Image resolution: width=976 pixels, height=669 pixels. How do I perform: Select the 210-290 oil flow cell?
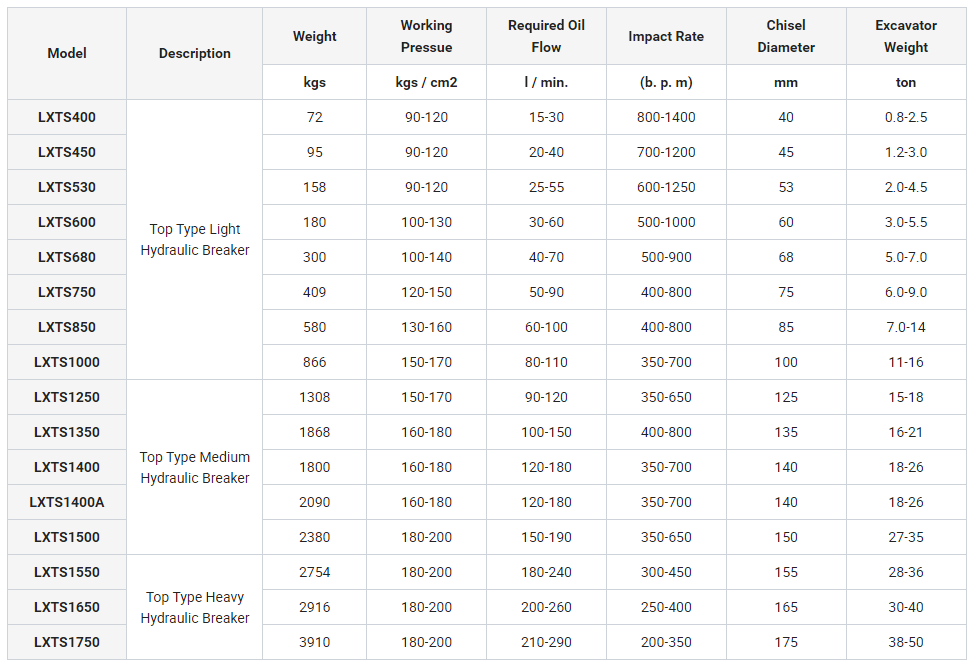546,643
